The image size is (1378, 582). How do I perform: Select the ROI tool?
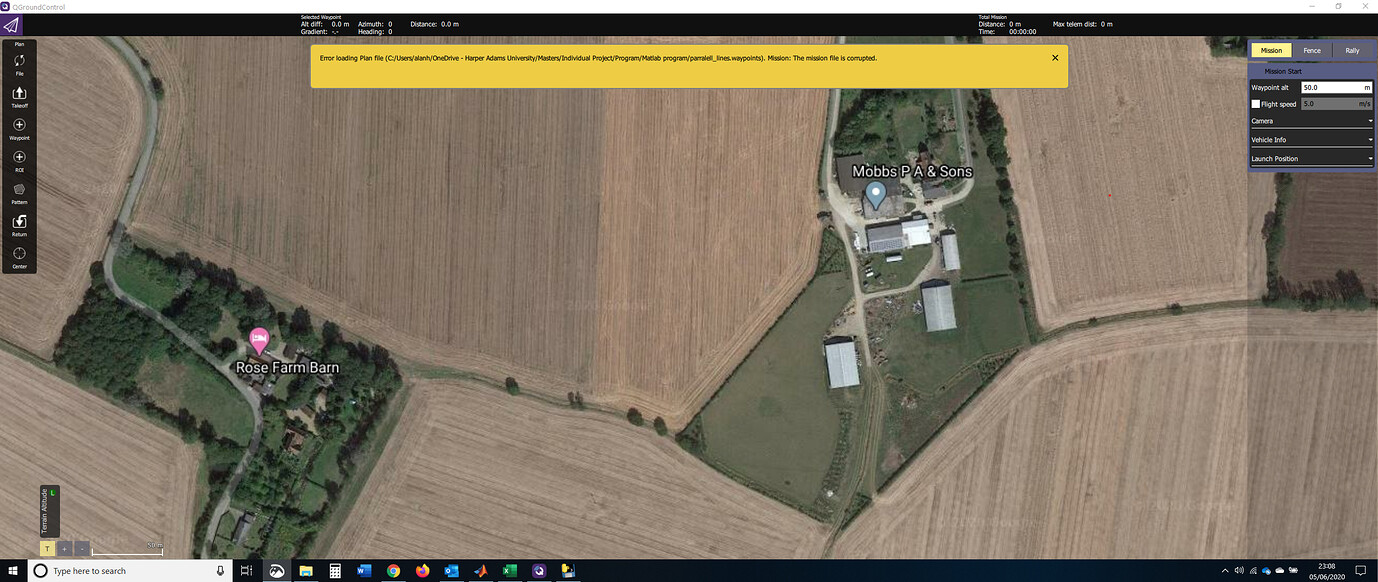click(19, 160)
